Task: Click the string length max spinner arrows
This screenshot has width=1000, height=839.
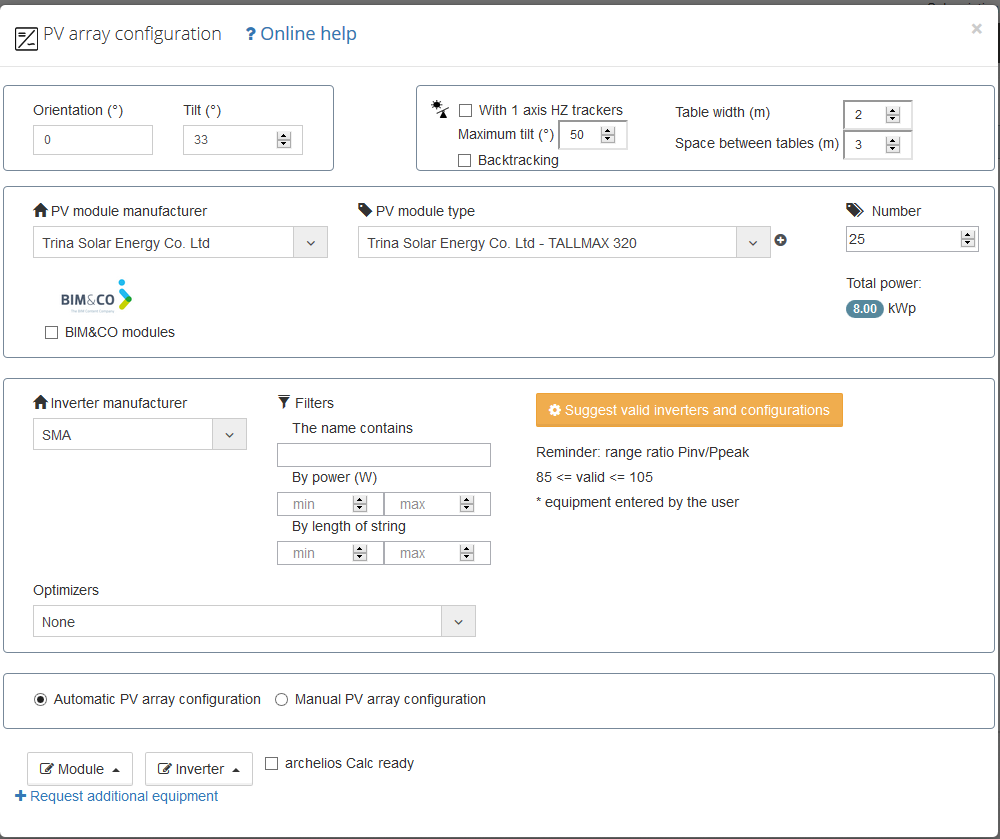Action: pyautogui.click(x=467, y=553)
